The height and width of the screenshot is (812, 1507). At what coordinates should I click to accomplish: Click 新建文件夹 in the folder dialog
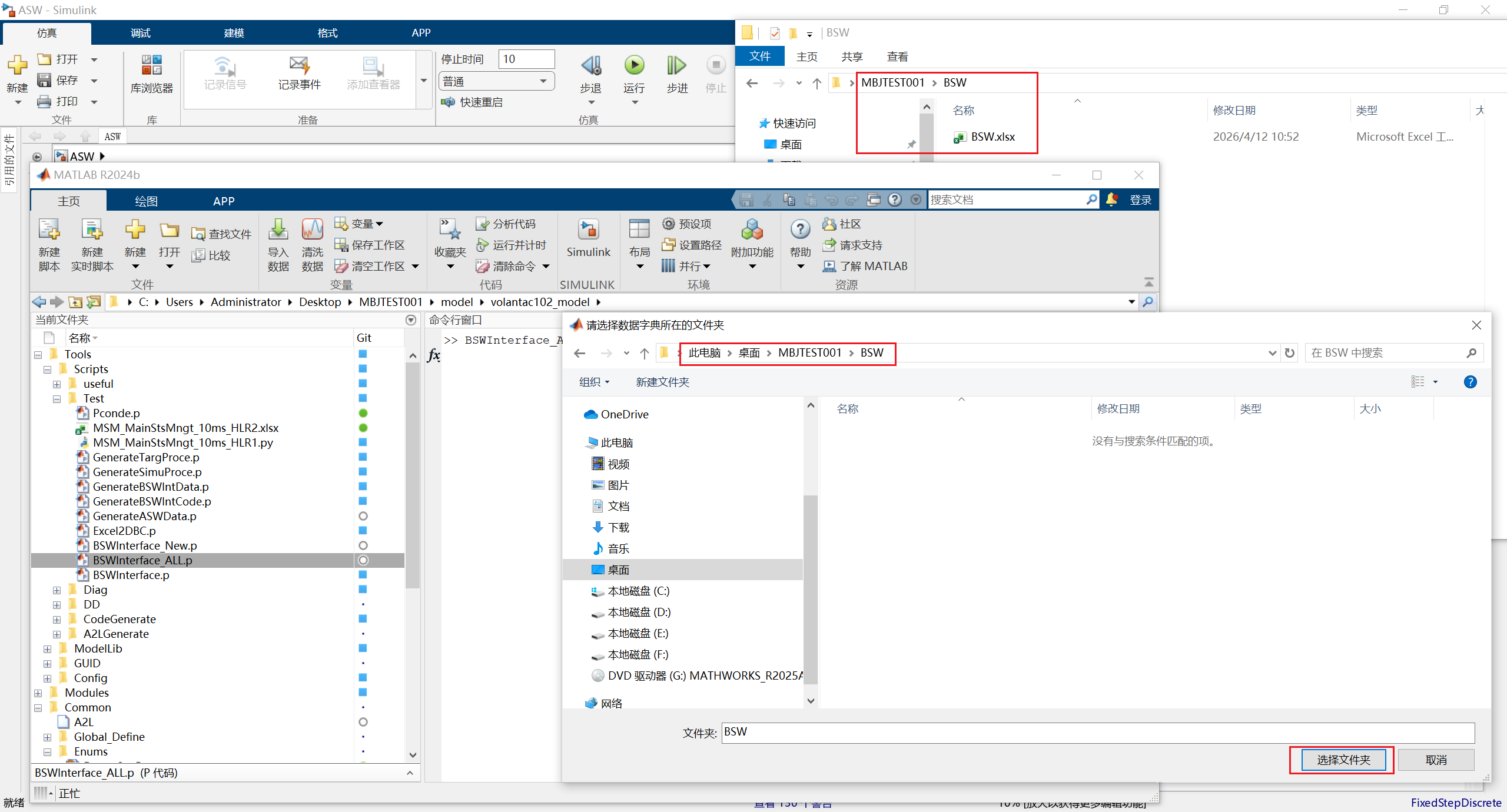[x=662, y=382]
